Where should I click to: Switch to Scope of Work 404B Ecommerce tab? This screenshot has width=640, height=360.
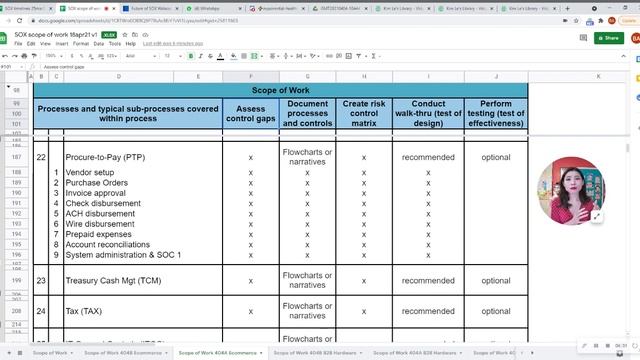[x=123, y=353]
